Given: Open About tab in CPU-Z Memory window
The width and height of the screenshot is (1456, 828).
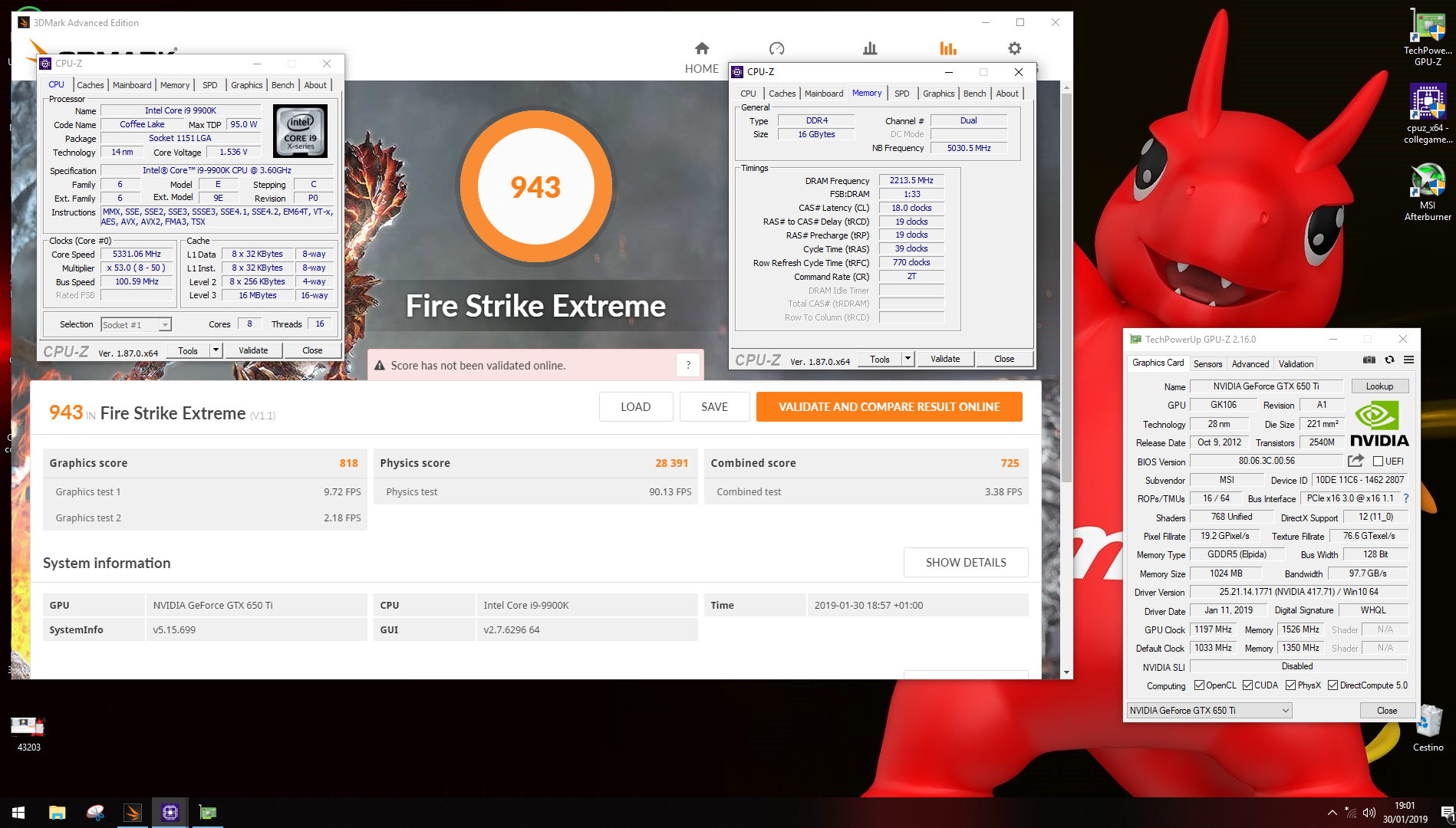Looking at the screenshot, I should (1007, 94).
